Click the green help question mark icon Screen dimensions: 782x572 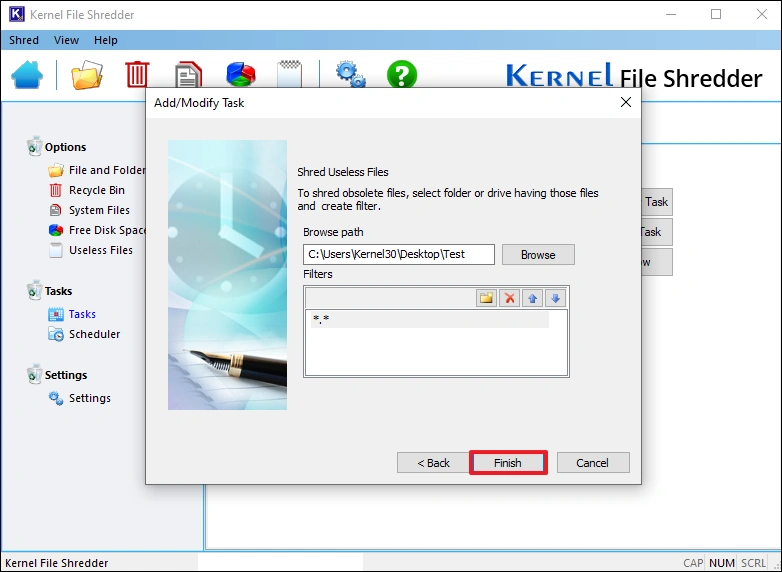pos(401,75)
